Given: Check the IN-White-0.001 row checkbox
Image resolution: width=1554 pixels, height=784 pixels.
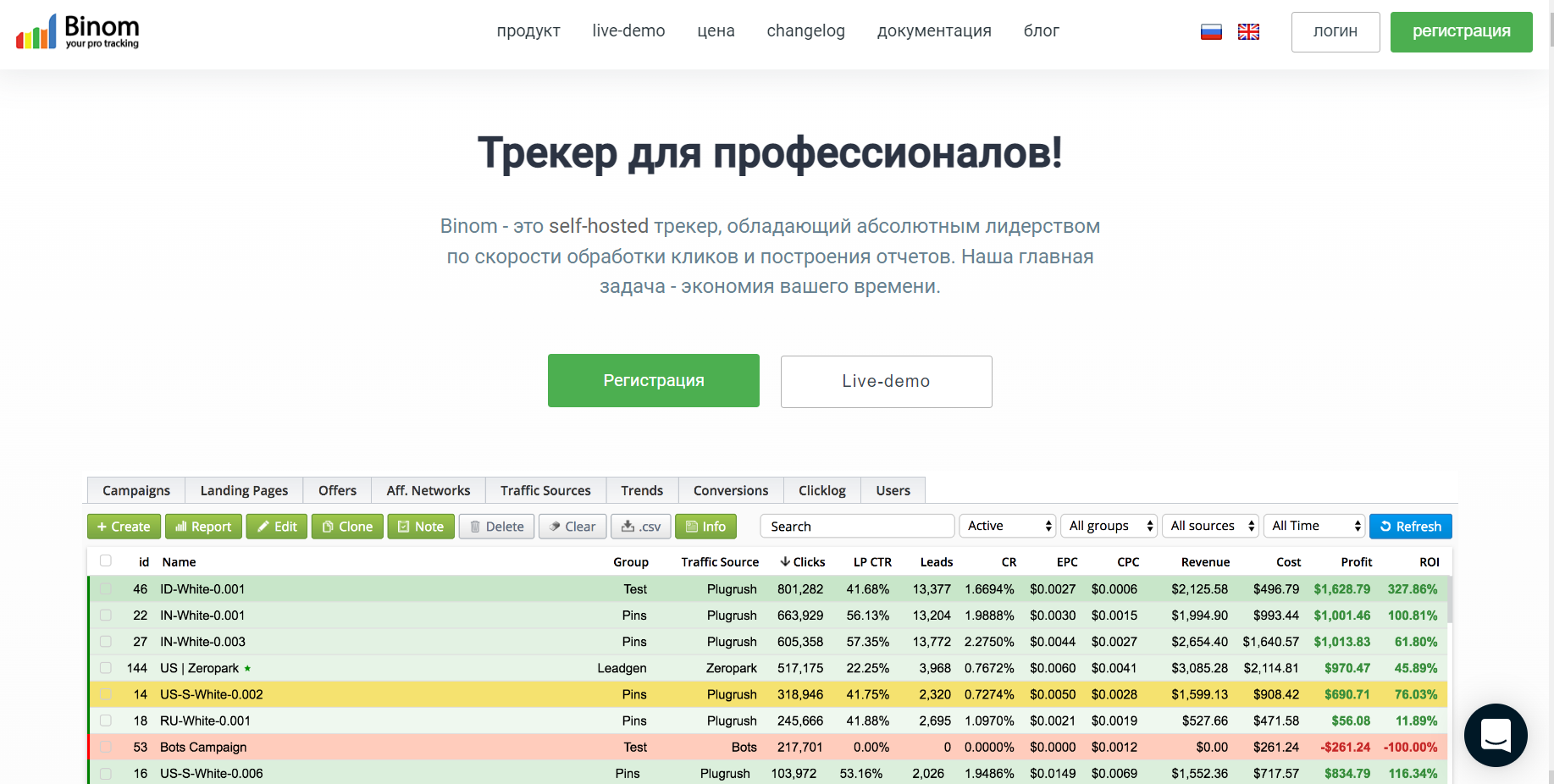Looking at the screenshot, I should [x=106, y=615].
